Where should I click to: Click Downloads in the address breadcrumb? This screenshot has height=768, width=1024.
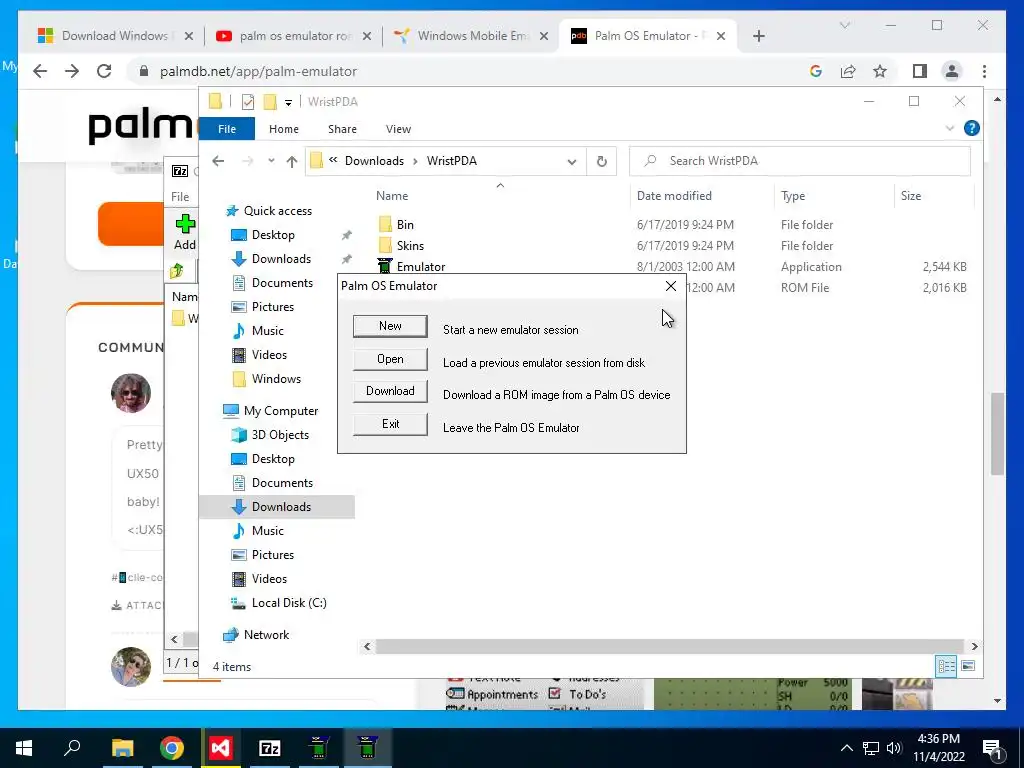(374, 161)
